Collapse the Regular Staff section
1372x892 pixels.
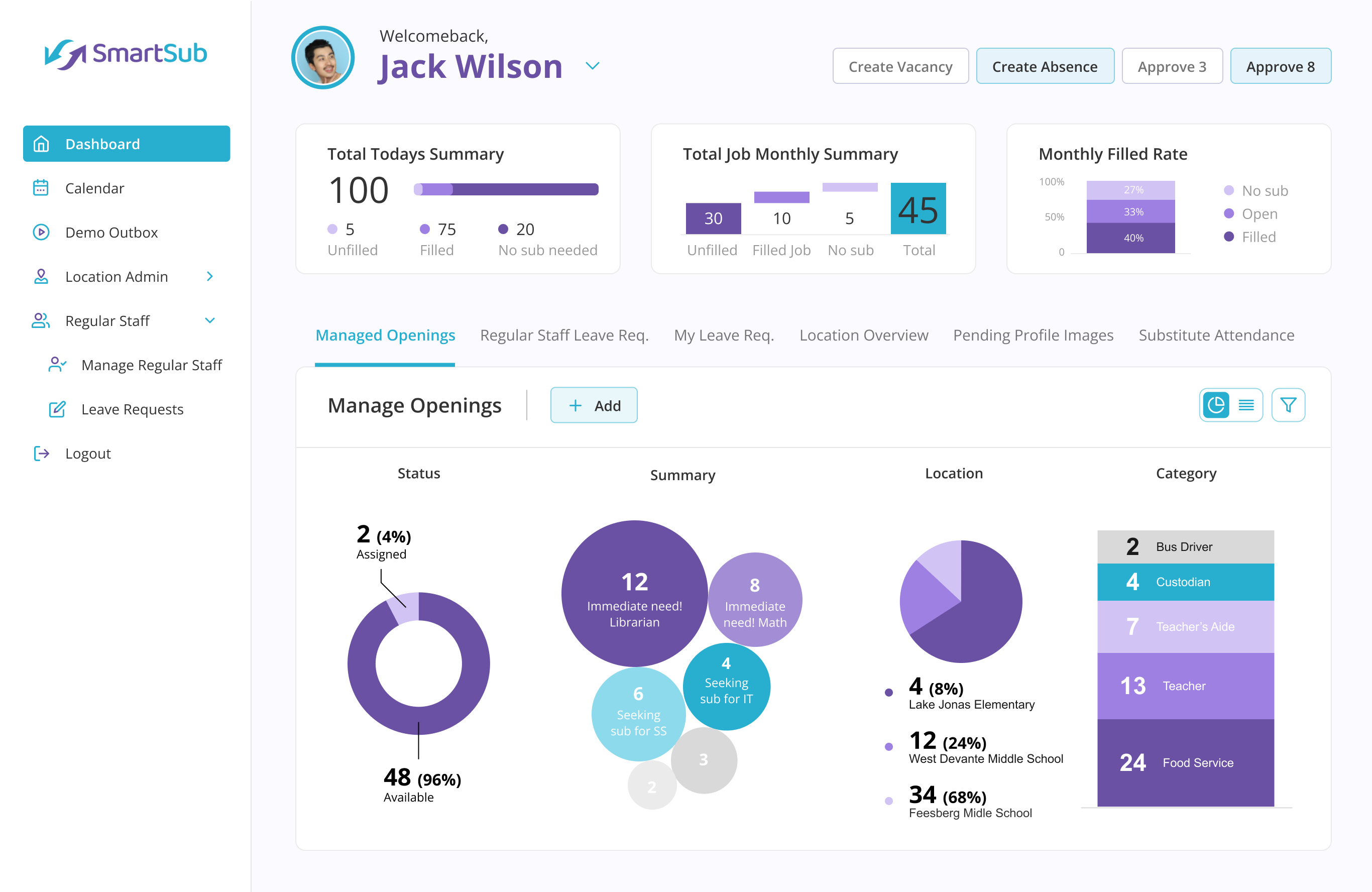coord(210,320)
